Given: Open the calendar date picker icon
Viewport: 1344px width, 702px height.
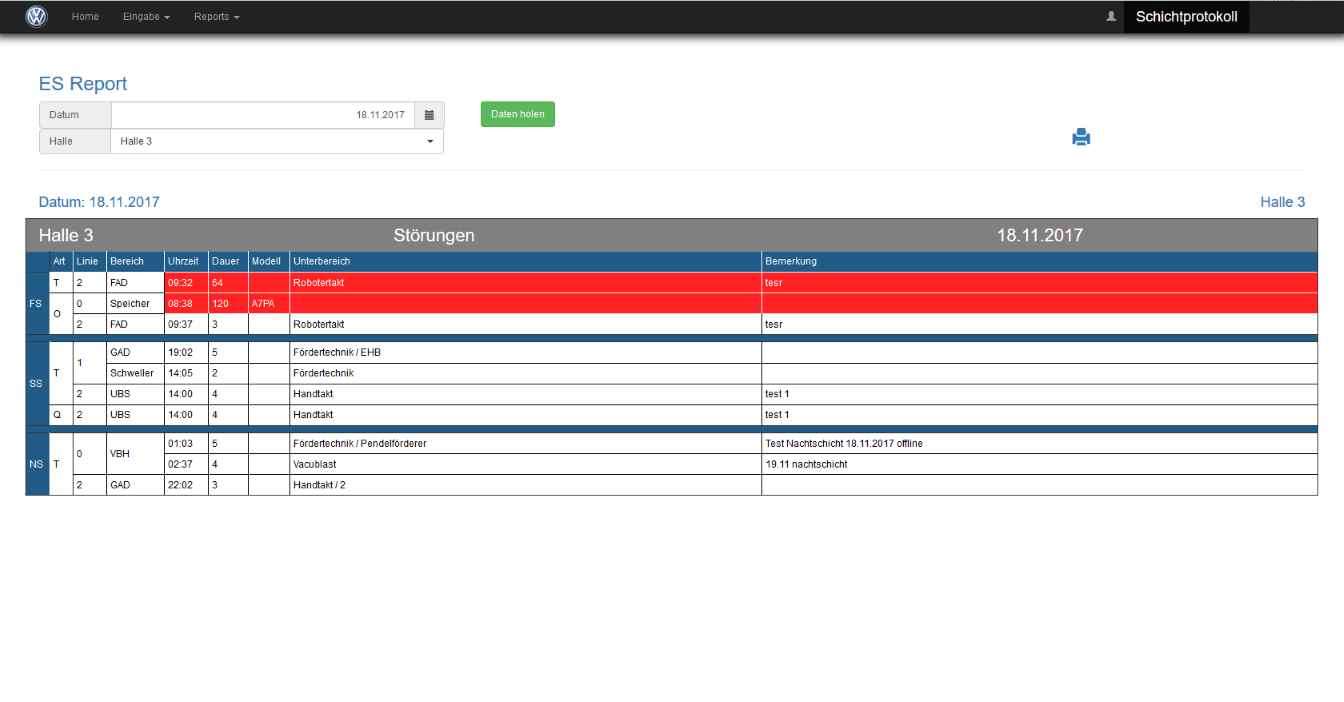Looking at the screenshot, I should coord(428,115).
